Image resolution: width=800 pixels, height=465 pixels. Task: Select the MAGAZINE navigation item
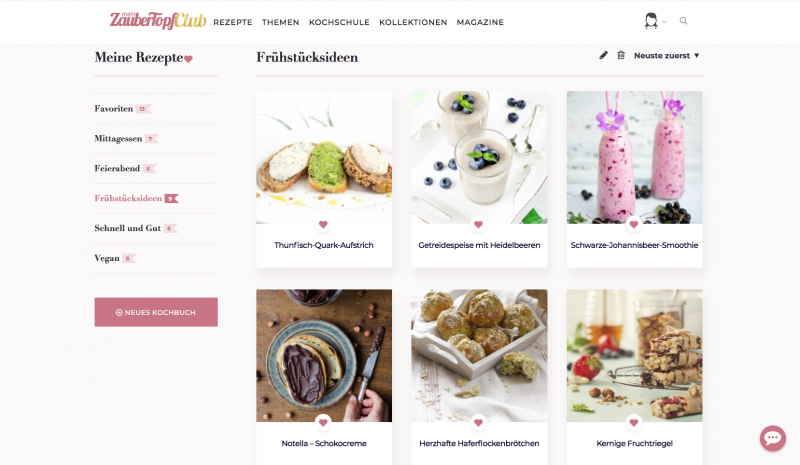point(480,22)
